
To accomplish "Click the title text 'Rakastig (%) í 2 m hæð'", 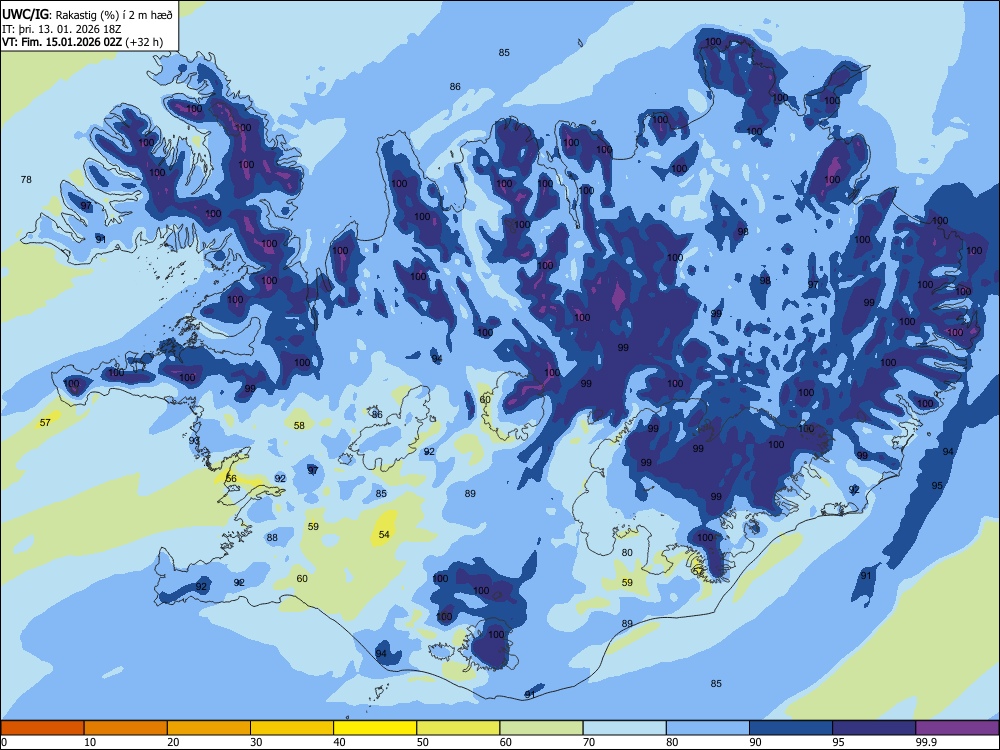I will pyautogui.click(x=114, y=15).
